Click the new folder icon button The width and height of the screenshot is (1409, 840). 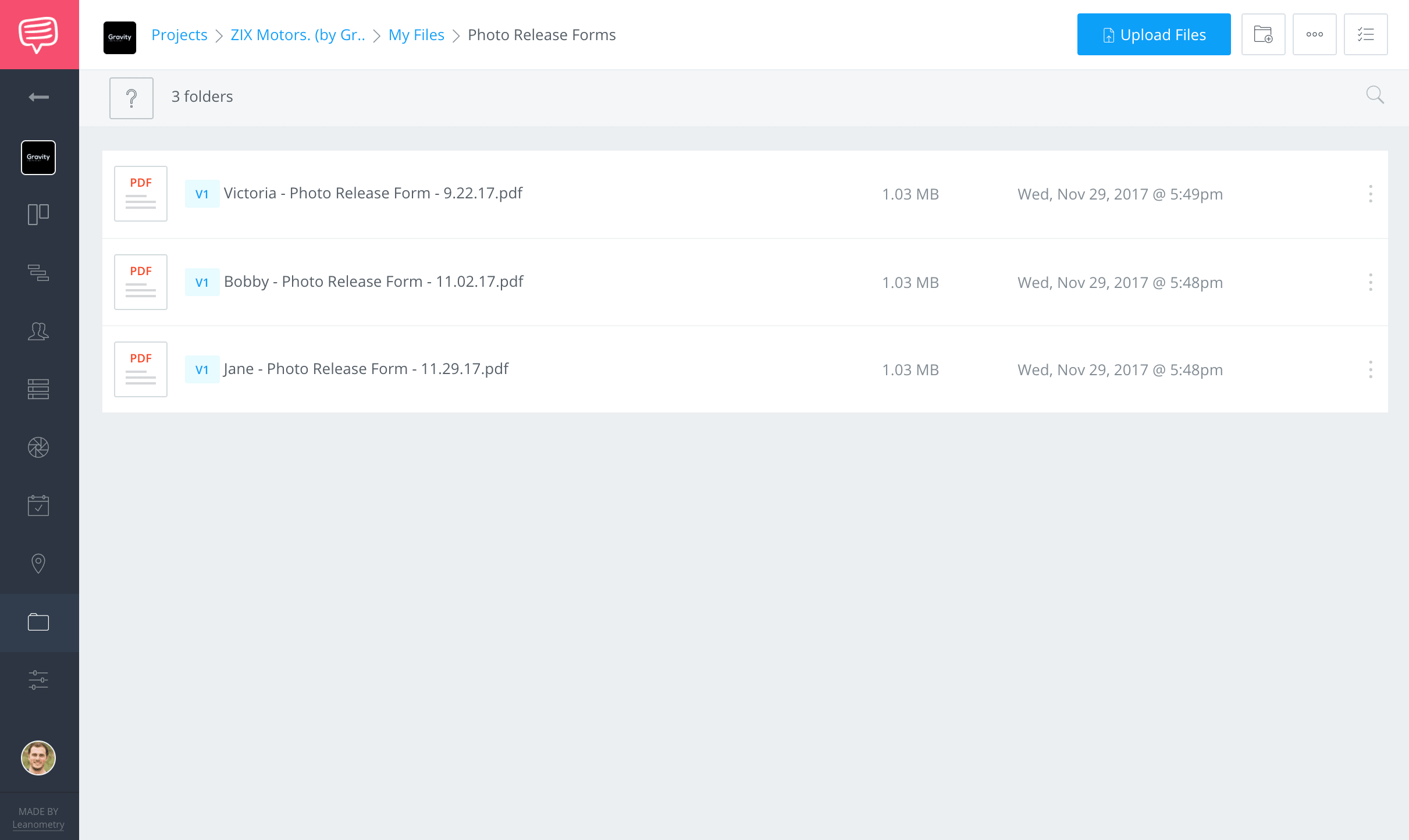(1263, 34)
